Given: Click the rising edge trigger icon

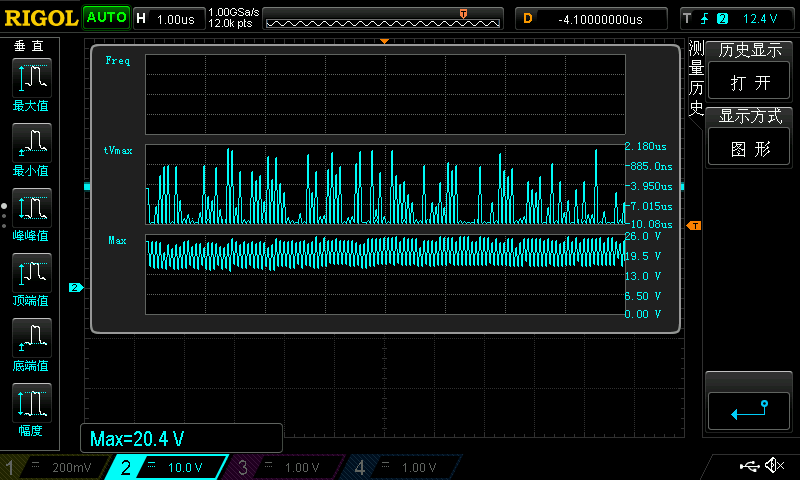Looking at the screenshot, I should tap(705, 19).
